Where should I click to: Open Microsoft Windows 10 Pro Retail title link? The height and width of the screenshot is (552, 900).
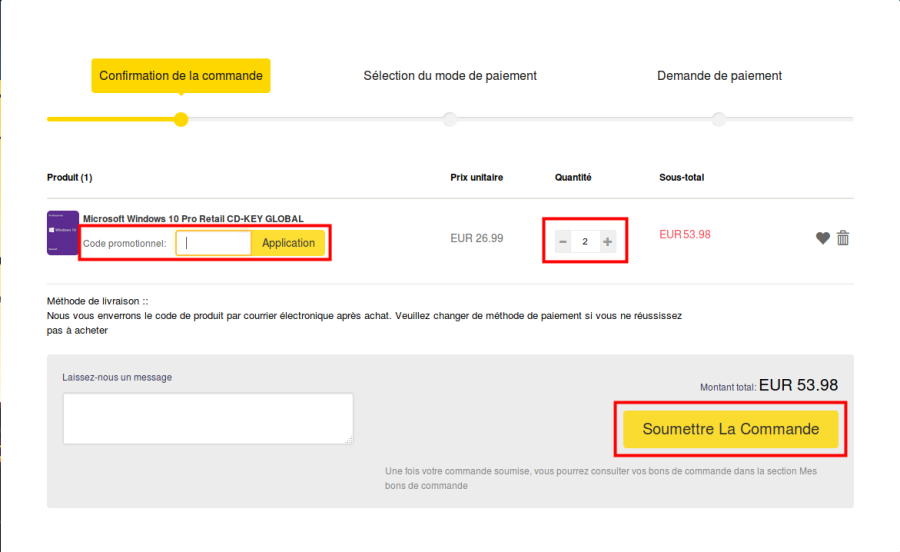[193, 219]
